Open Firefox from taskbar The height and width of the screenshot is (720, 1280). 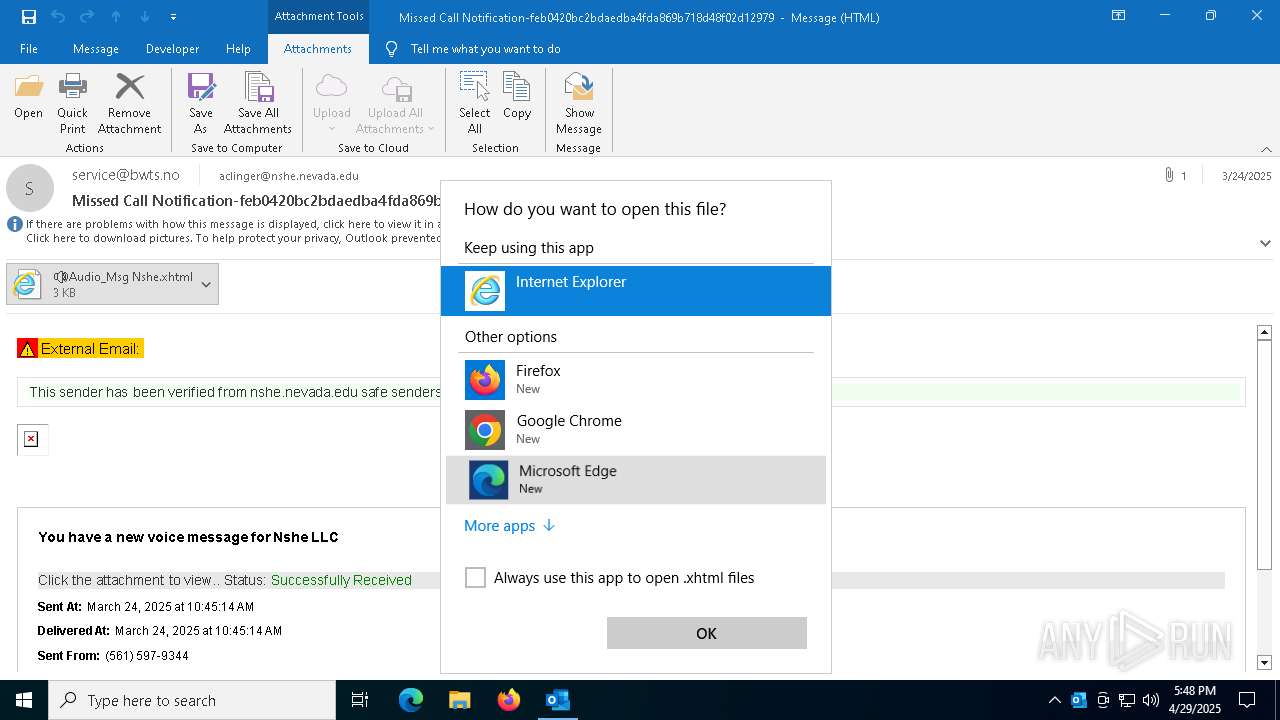(509, 700)
